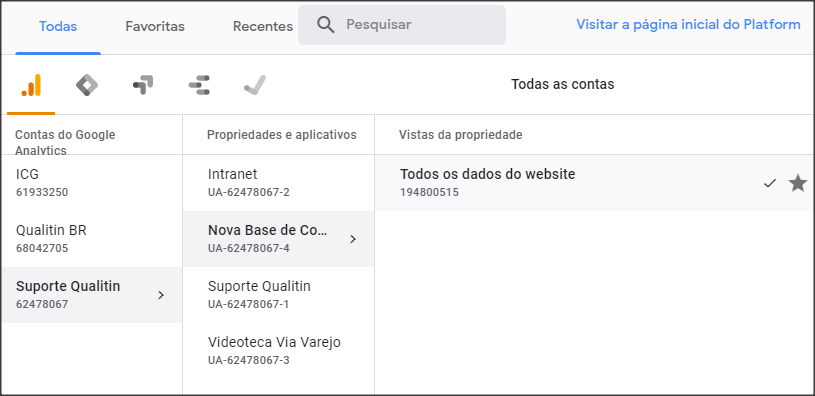This screenshot has width=815, height=396.
Task: Show the Recentes tab
Action: (x=262, y=27)
